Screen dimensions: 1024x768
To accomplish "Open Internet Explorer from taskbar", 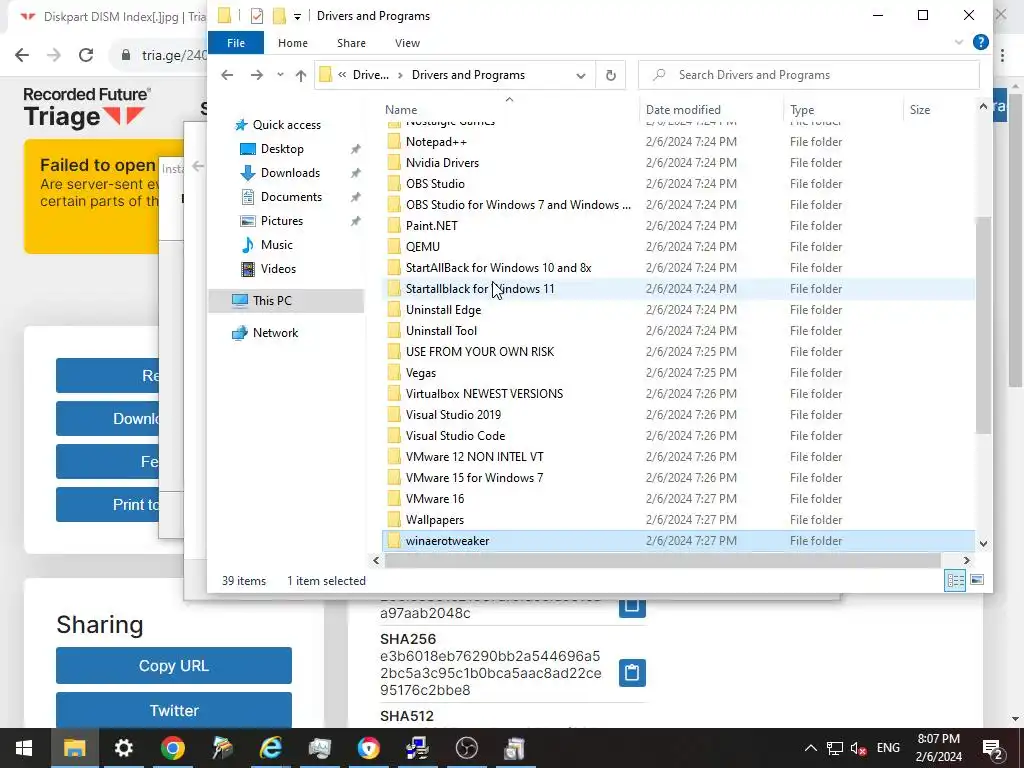I will coord(270,748).
